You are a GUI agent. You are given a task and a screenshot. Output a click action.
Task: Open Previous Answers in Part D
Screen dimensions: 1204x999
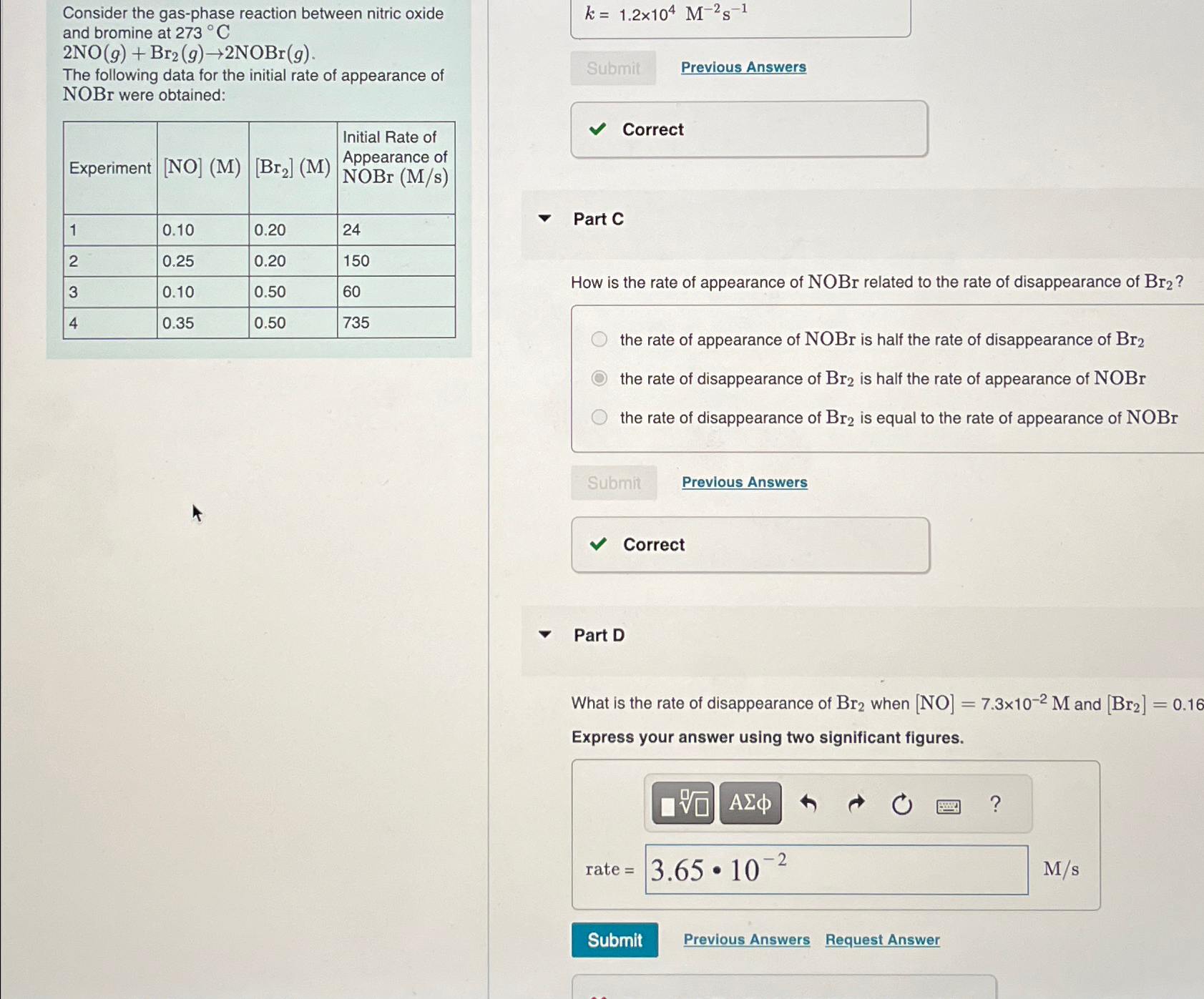click(x=747, y=939)
